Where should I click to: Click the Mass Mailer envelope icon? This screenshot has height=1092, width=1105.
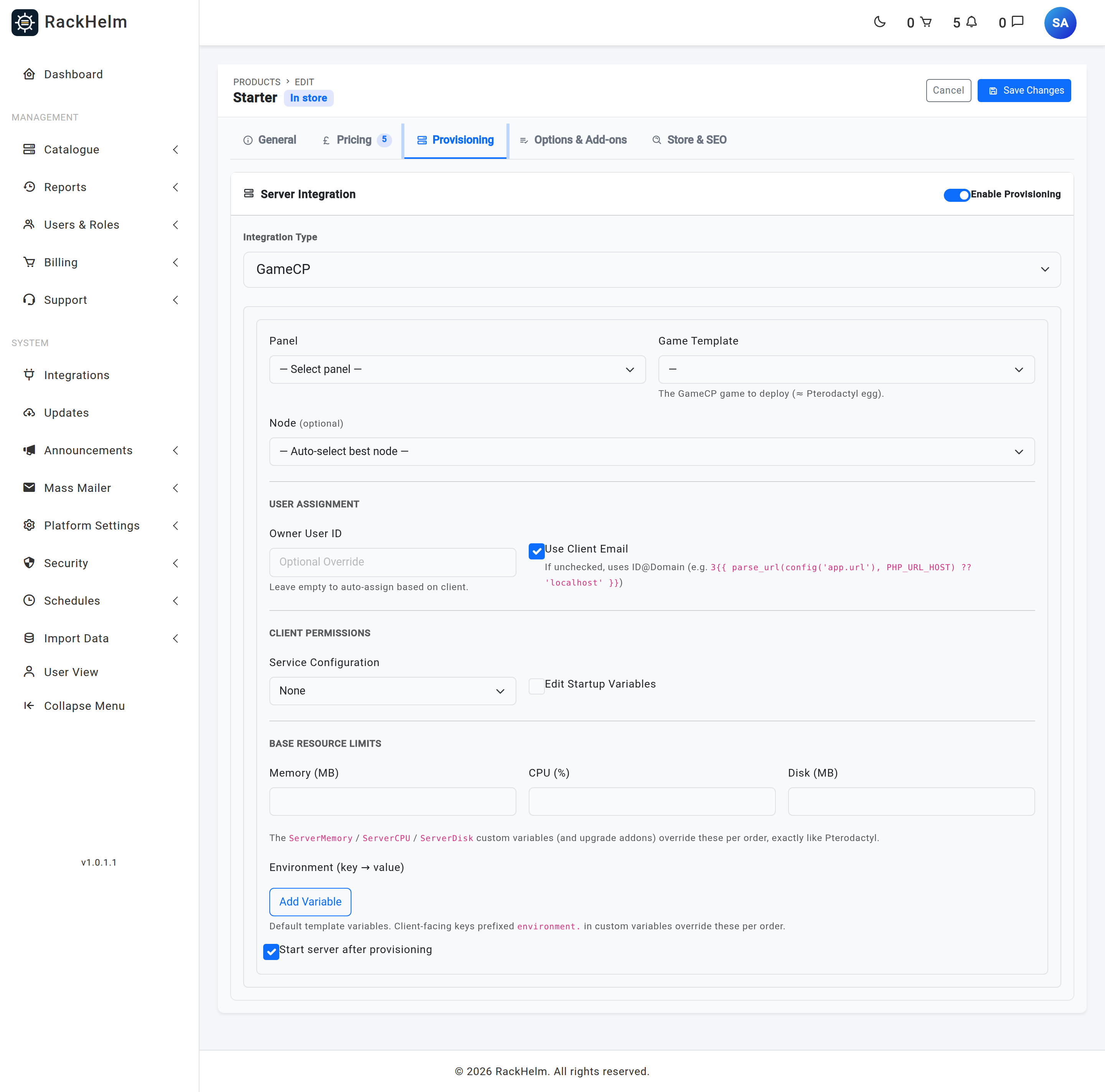[29, 487]
